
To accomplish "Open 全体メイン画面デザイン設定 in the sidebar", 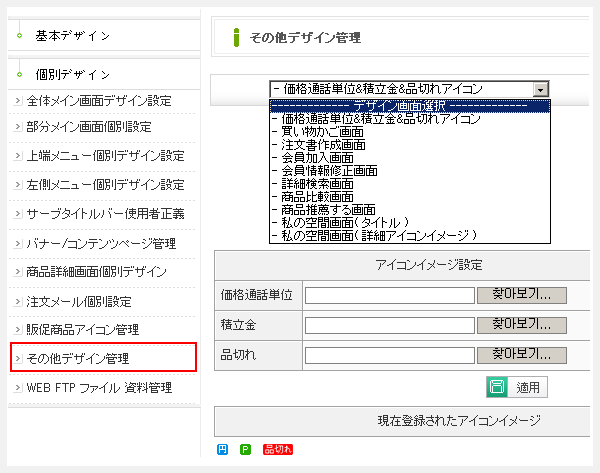I will point(98,101).
